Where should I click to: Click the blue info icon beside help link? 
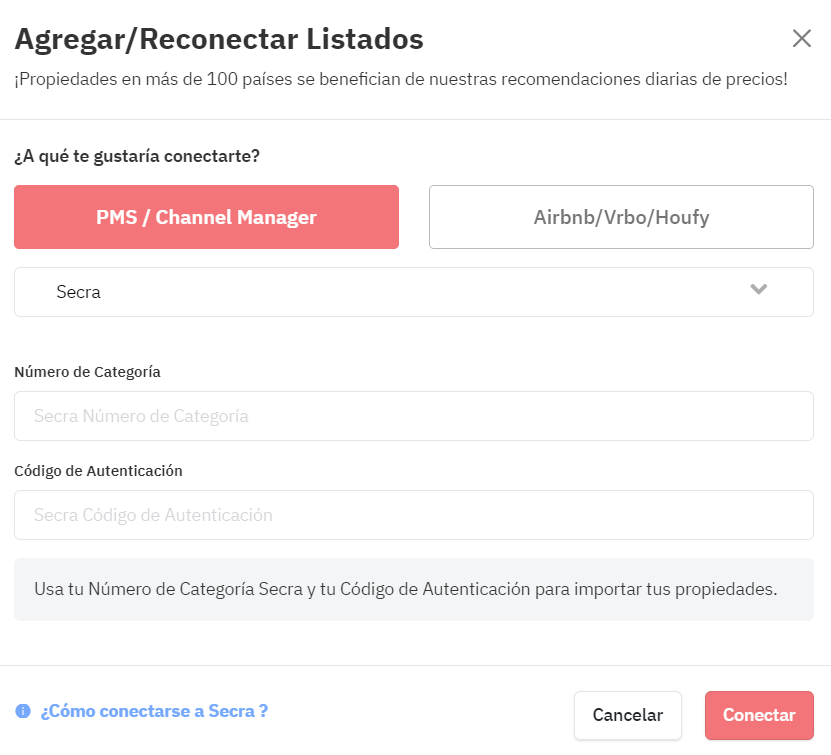pos(23,711)
